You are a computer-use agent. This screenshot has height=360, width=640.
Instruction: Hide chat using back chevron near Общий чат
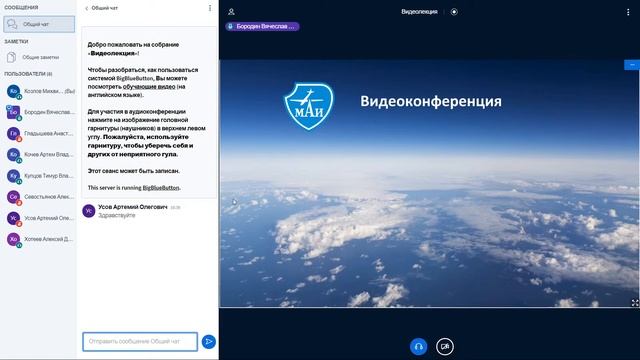point(87,8)
